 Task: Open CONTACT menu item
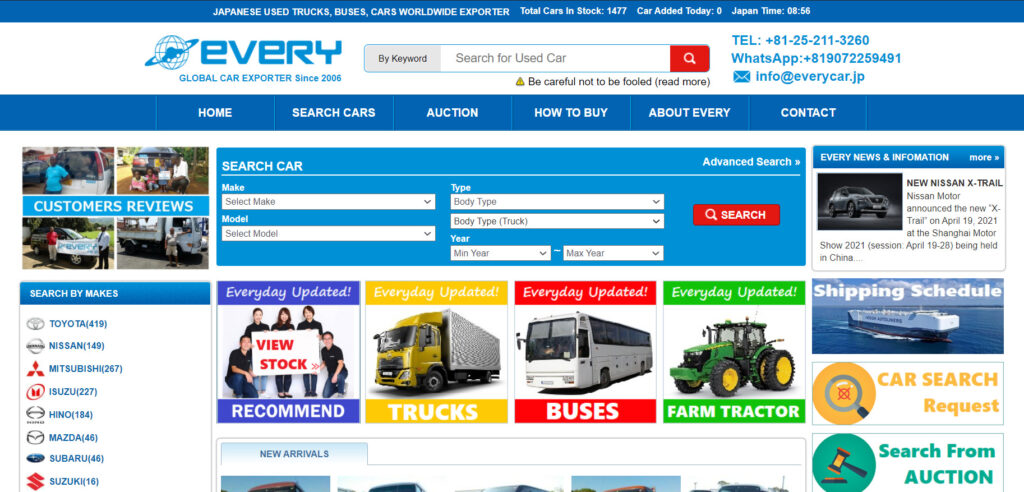[x=808, y=112]
